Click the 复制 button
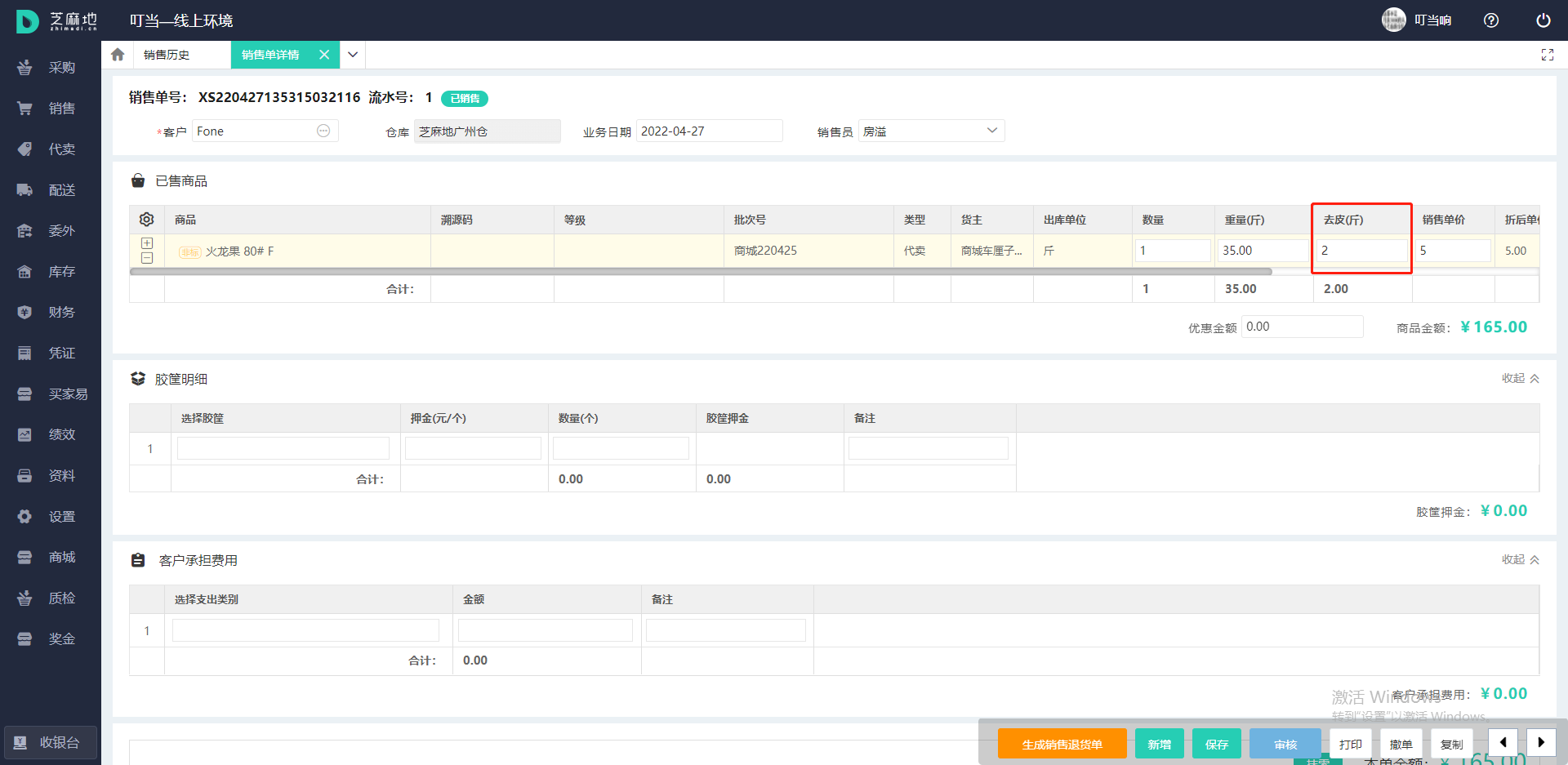This screenshot has height=765, width=1568. pos(1451,744)
